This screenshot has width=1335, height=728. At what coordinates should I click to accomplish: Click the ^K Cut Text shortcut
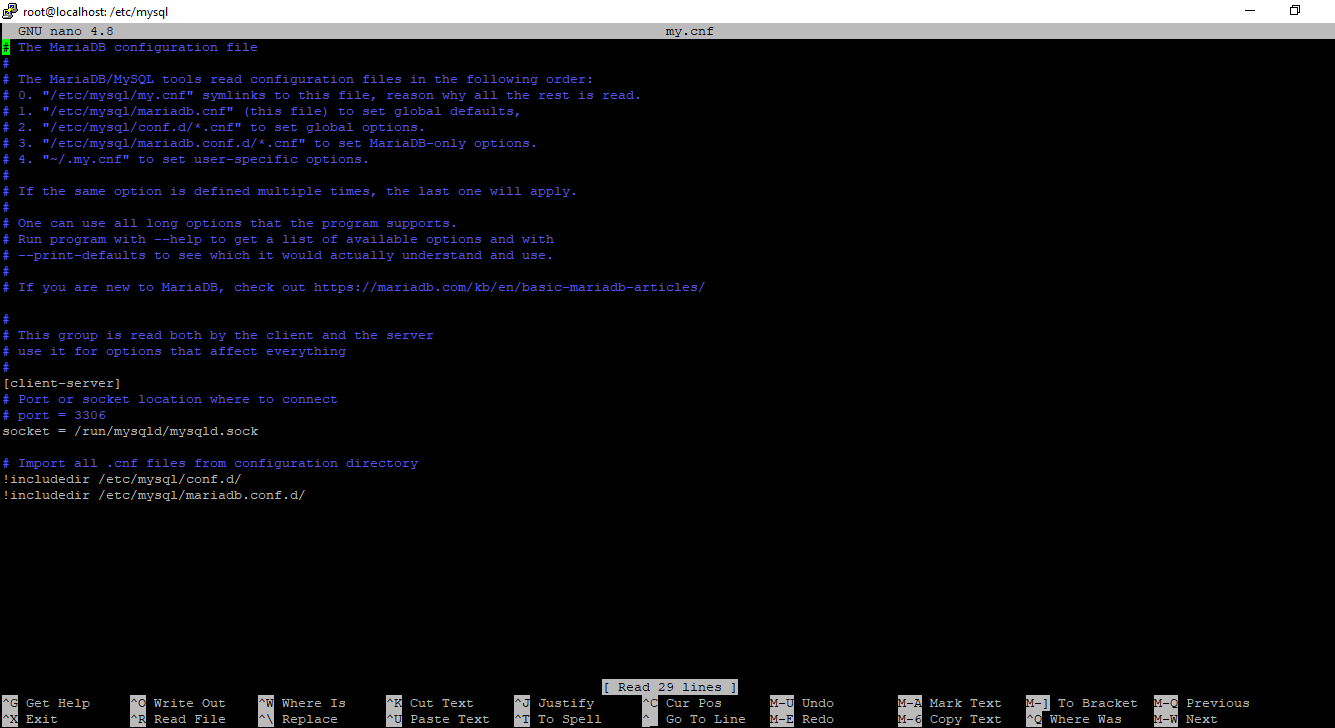(x=430, y=703)
